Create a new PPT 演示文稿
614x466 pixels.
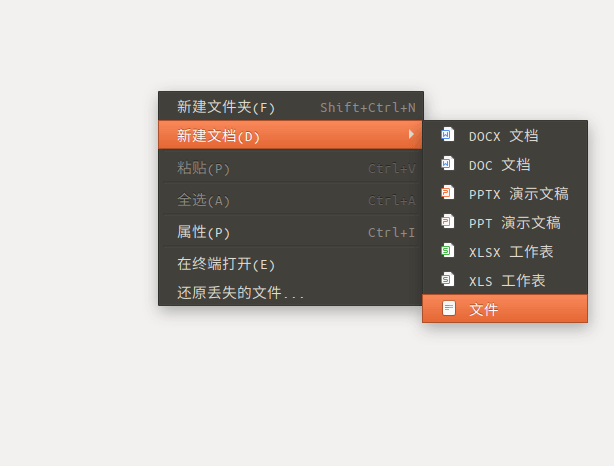505,222
